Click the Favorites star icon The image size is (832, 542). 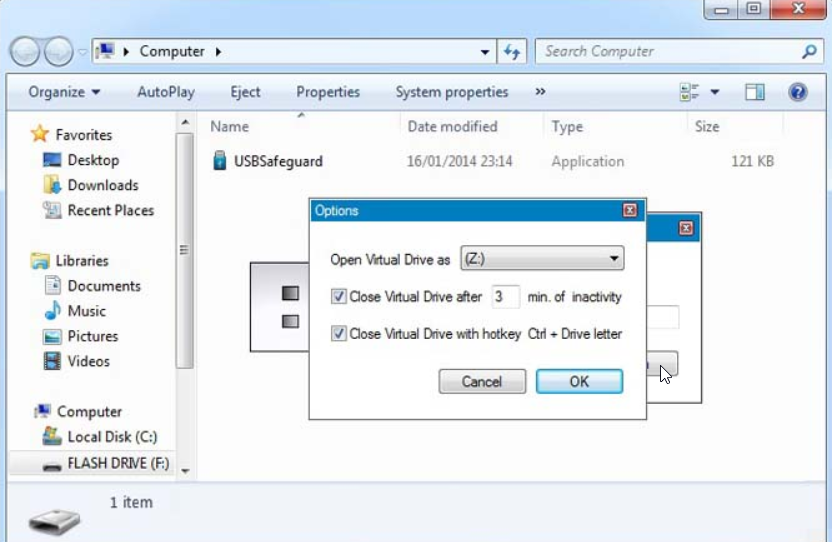(x=40, y=134)
